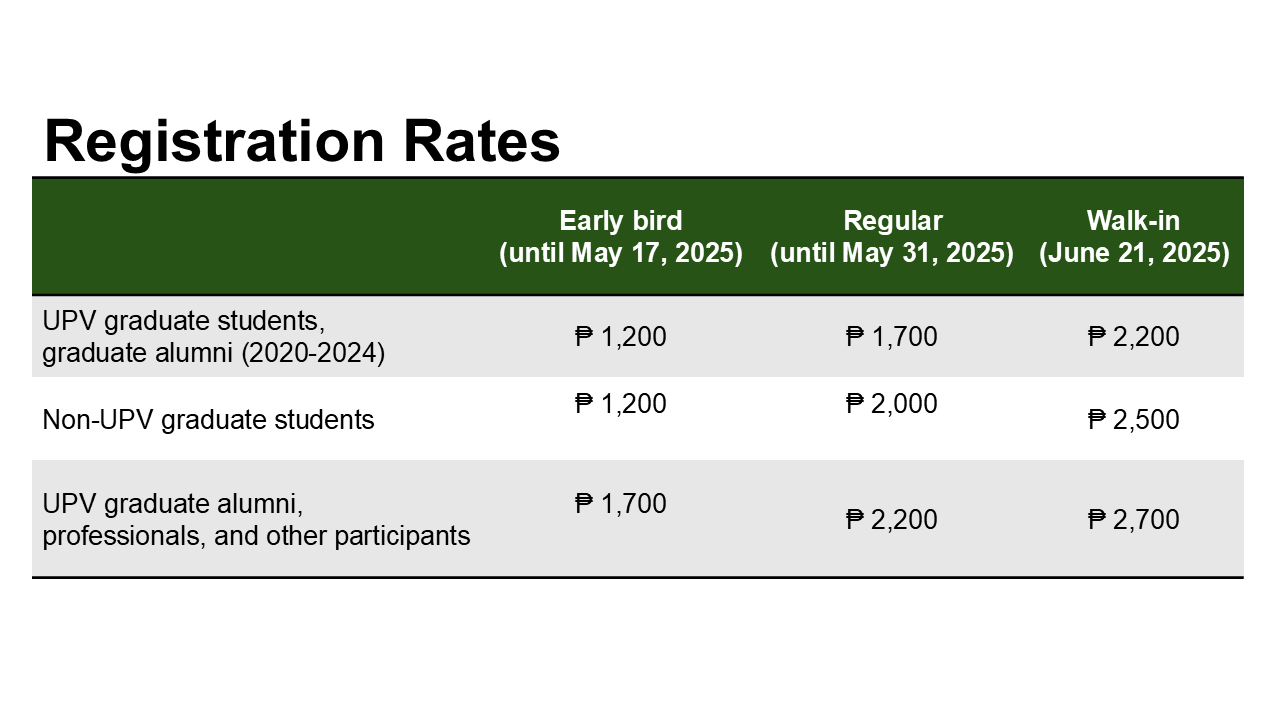Select the Regular column header
1280x720 pixels.
point(893,221)
